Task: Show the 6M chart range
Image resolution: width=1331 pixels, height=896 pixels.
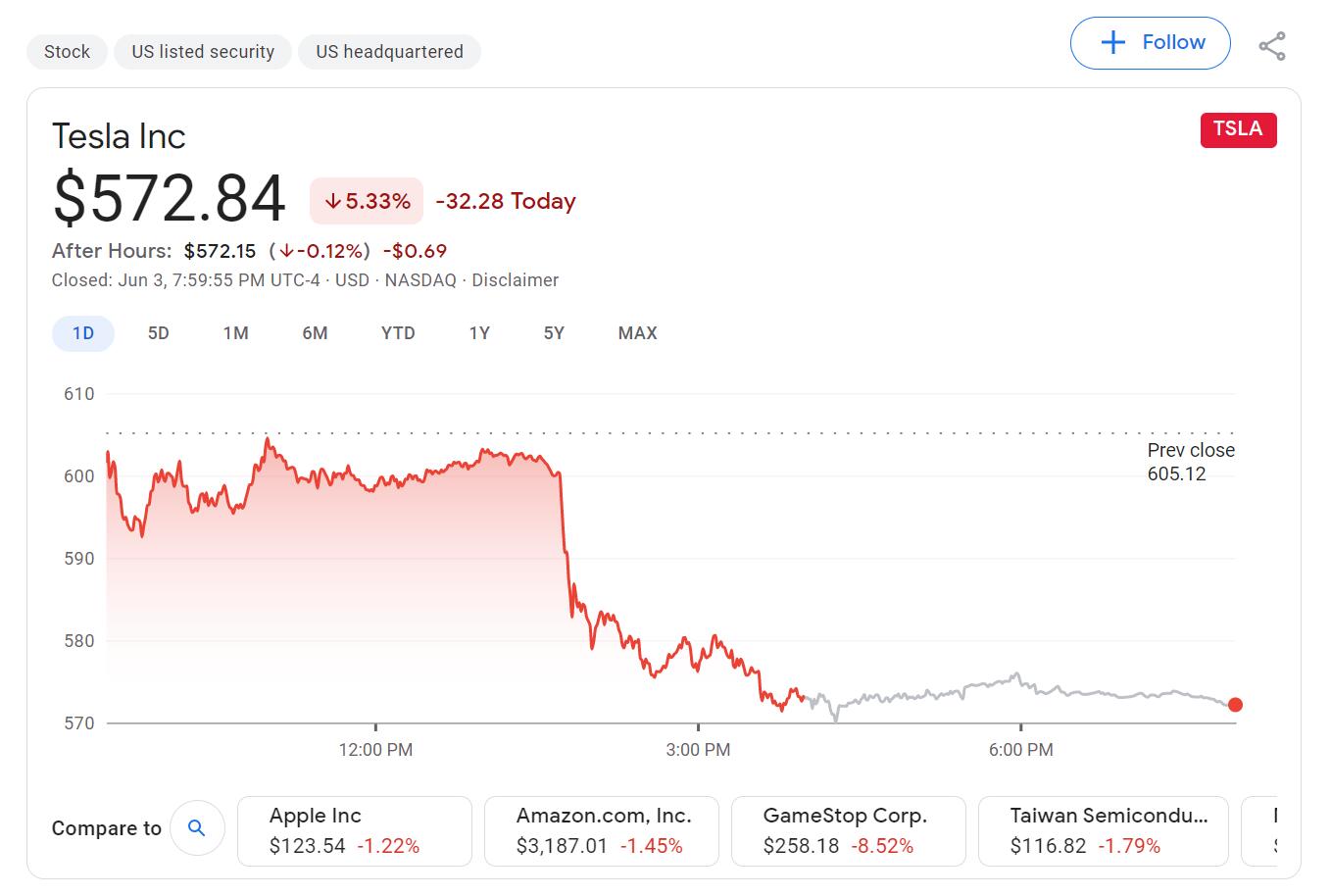Action: [x=315, y=333]
